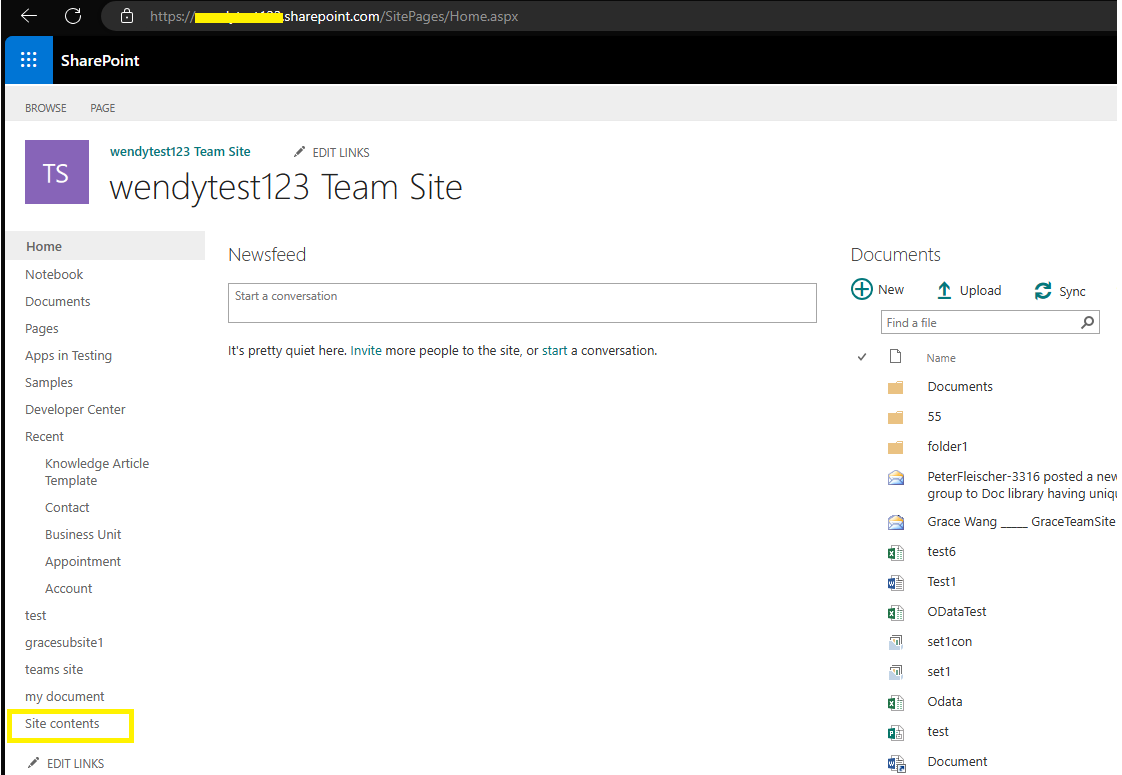Screen dimensions: 1122x775
Task: Click the purple TS site logo
Action: pyautogui.click(x=57, y=172)
